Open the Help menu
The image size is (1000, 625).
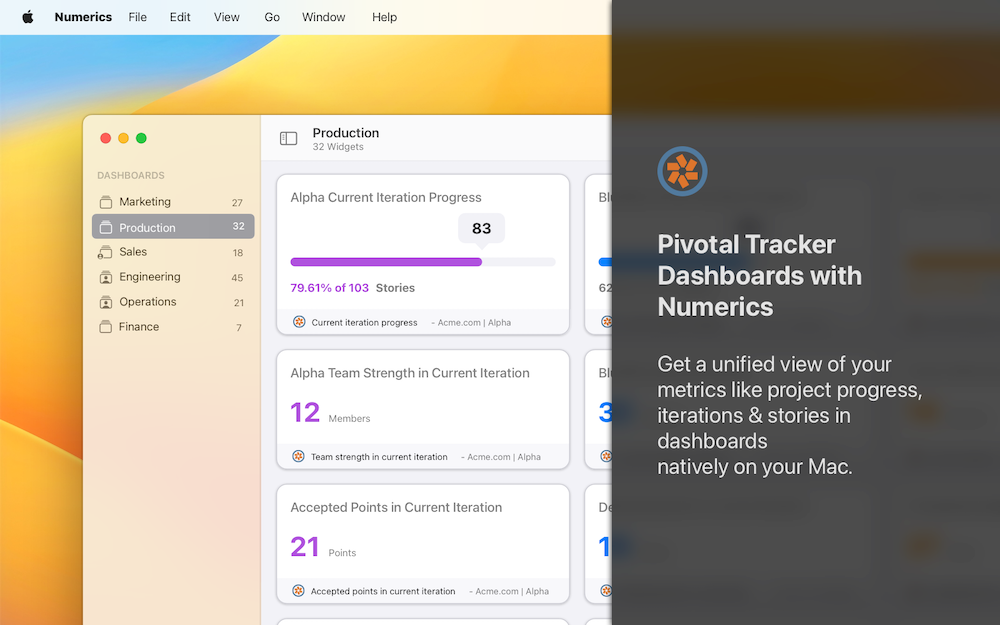click(x=384, y=17)
